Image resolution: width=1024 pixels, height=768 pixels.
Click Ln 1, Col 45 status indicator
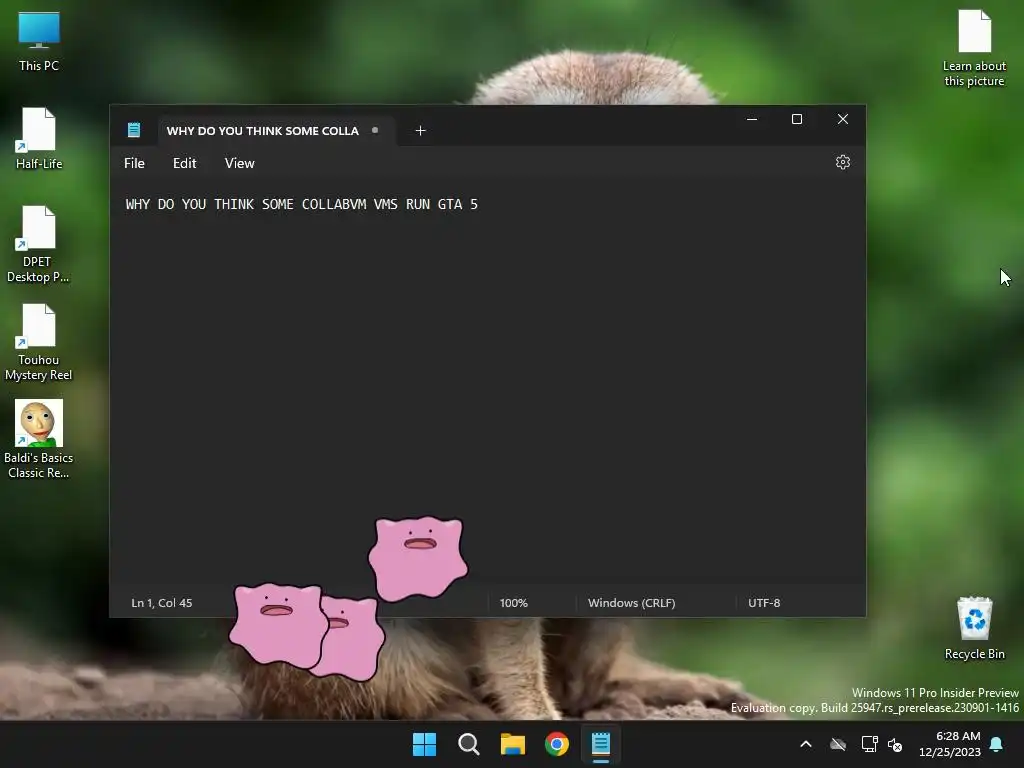point(162,603)
